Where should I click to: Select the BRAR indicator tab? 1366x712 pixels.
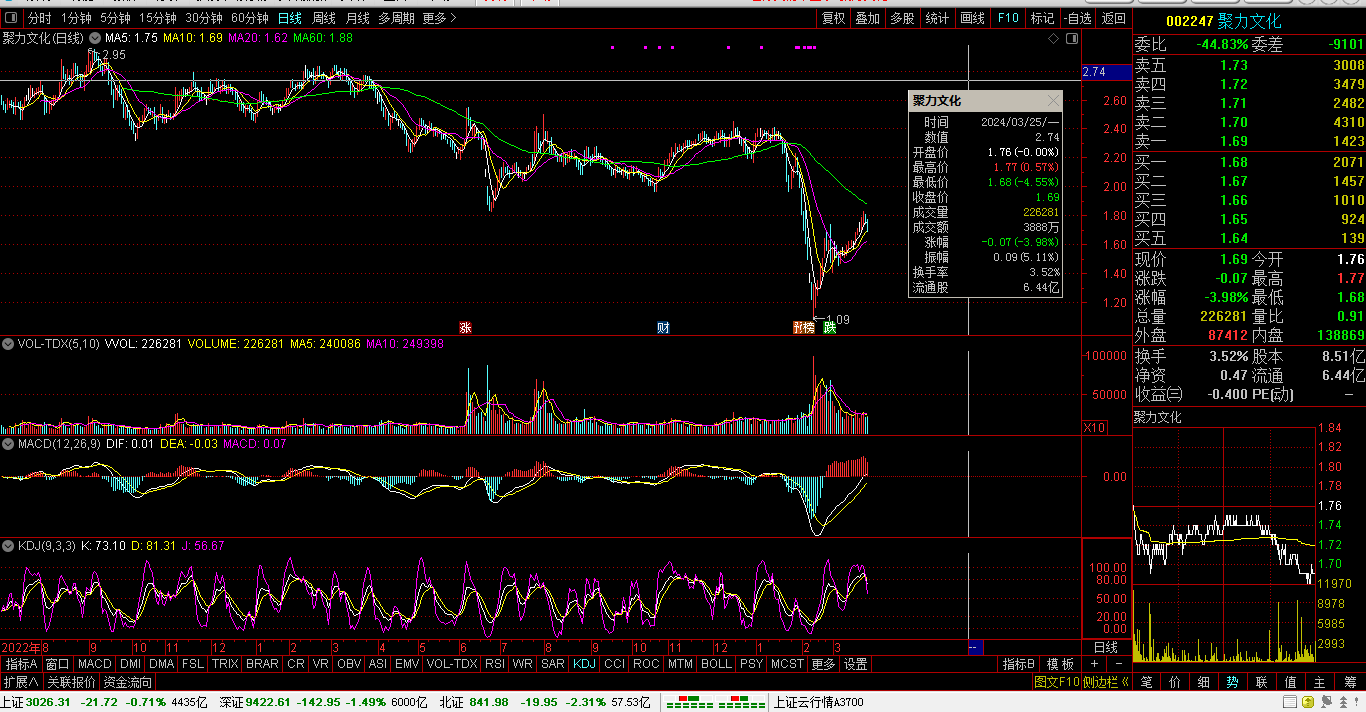click(262, 664)
